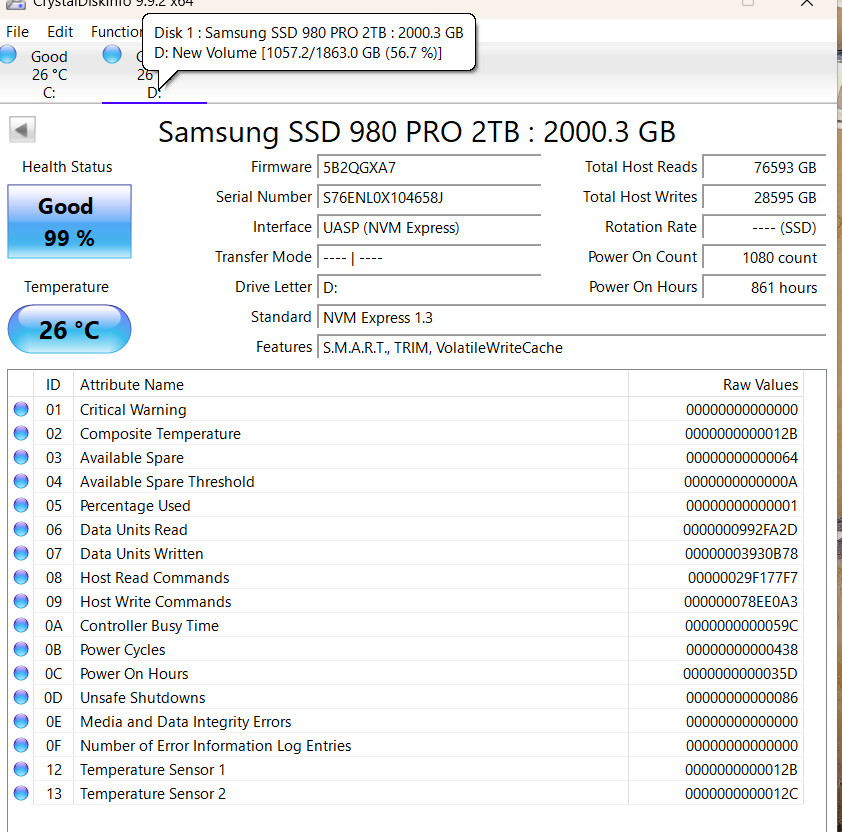Select the Temperature Sensor 2 attribute name

point(153,794)
